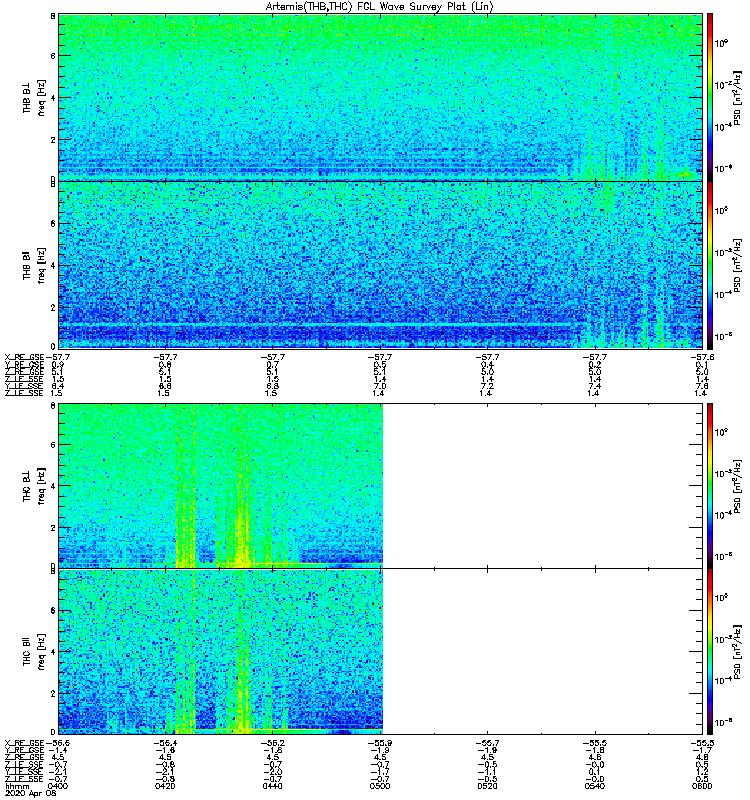
Task: Click the '0520' time tick label
Action: coord(487,786)
